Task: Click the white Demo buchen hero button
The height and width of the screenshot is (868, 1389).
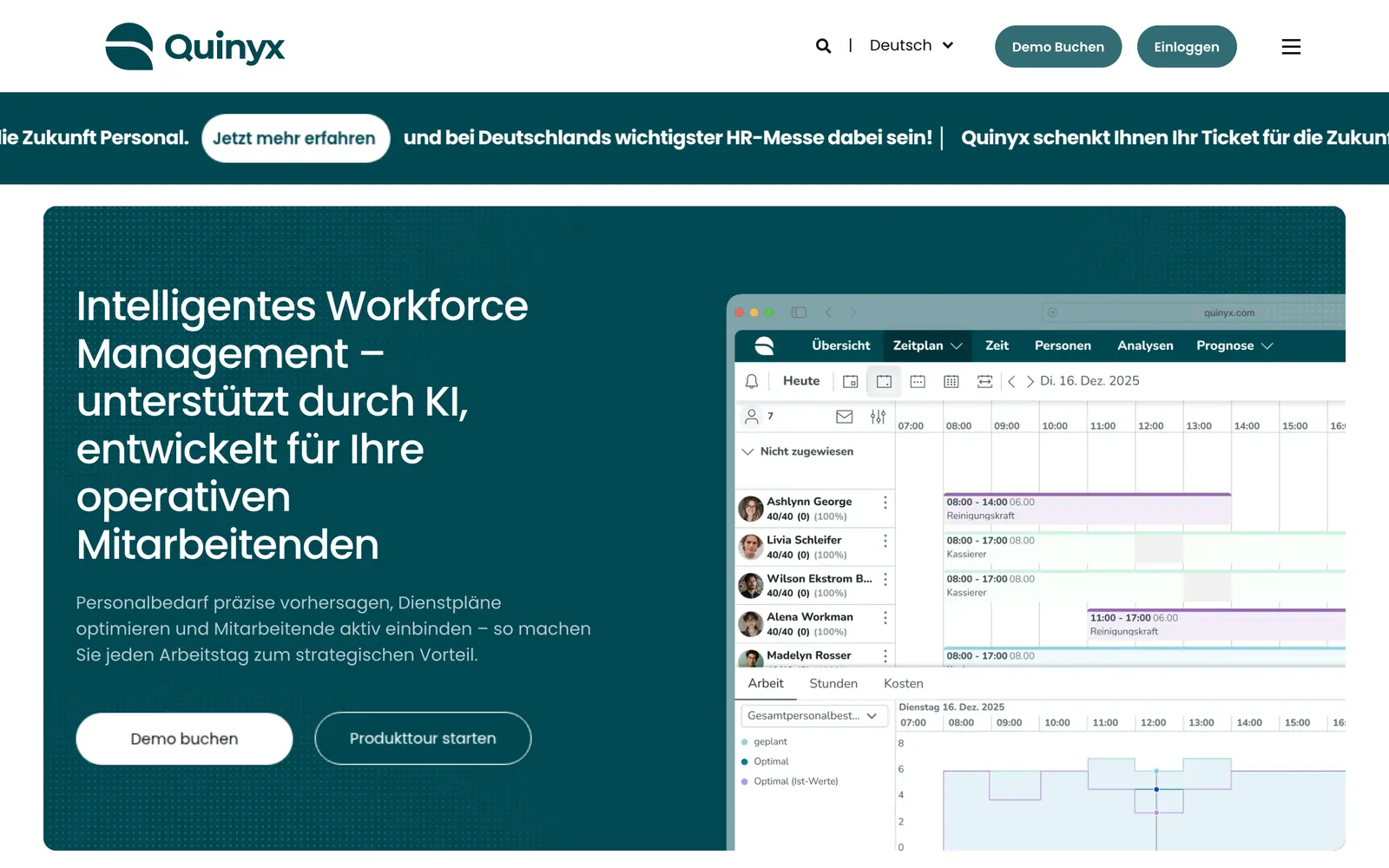Action: pos(184,739)
